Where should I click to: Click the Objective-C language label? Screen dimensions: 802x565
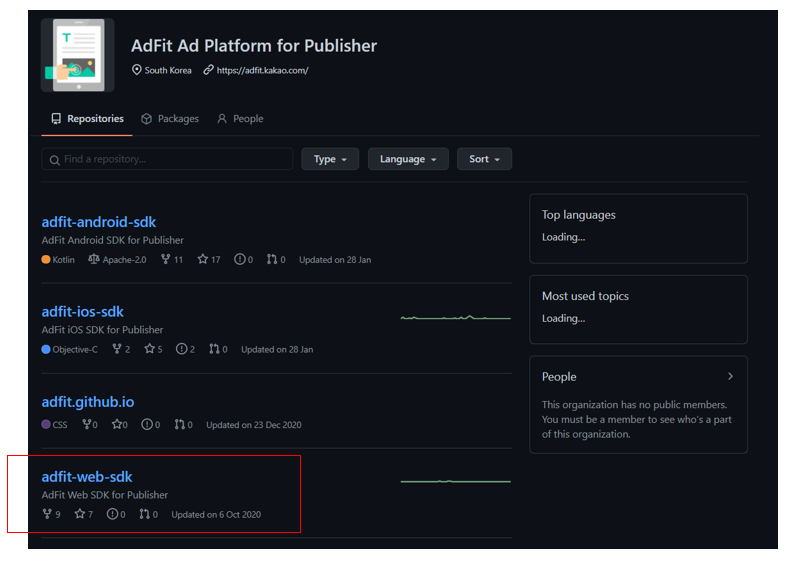tap(75, 350)
